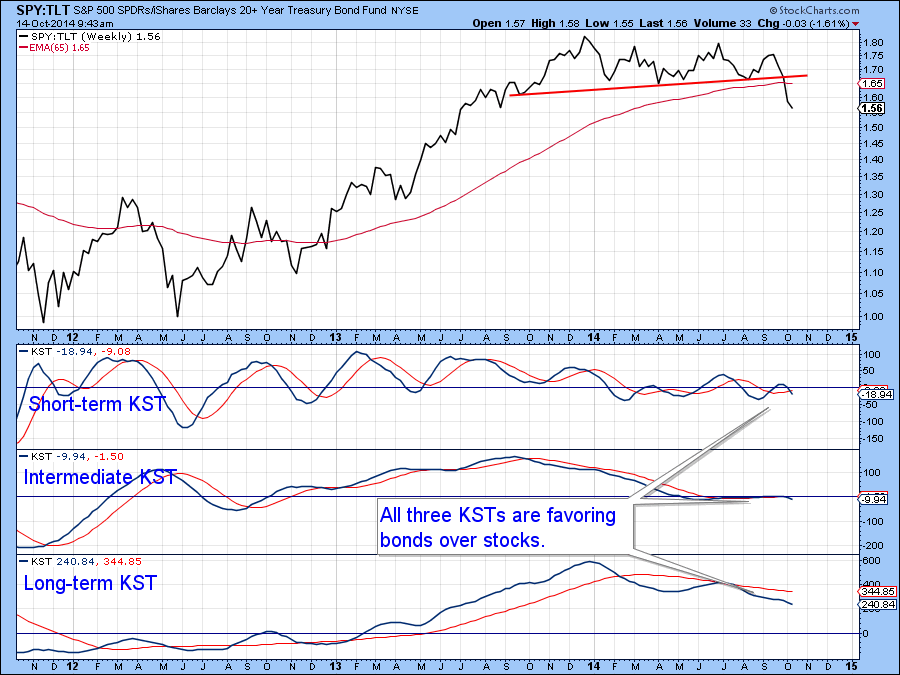Click the NYSE exchange label
Screen dimensions: 900x675
click(x=405, y=11)
